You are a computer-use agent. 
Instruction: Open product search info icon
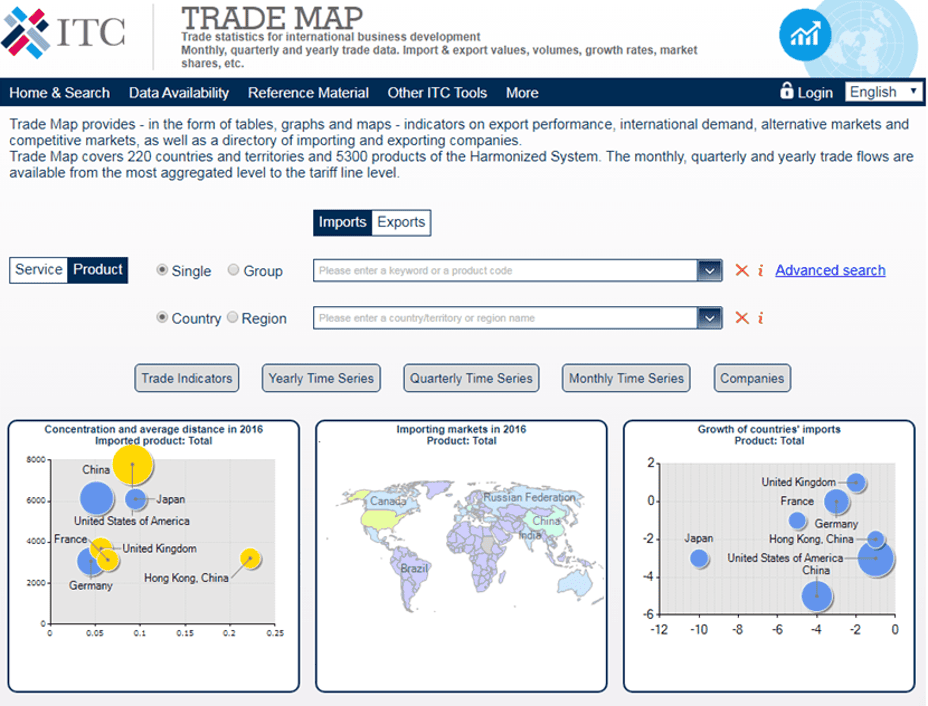tap(761, 270)
